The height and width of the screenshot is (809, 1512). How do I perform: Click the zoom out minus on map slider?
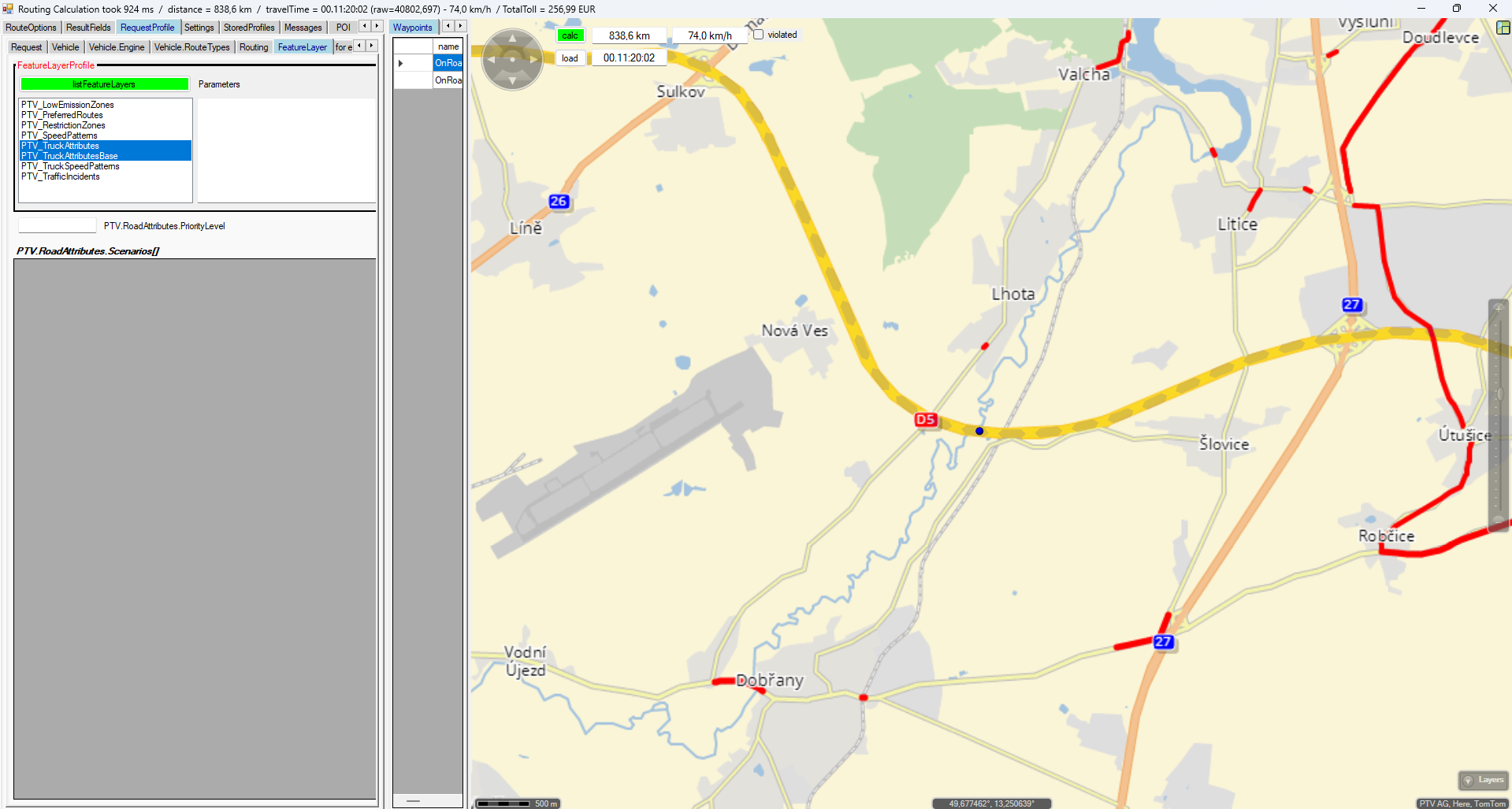coord(1498,521)
